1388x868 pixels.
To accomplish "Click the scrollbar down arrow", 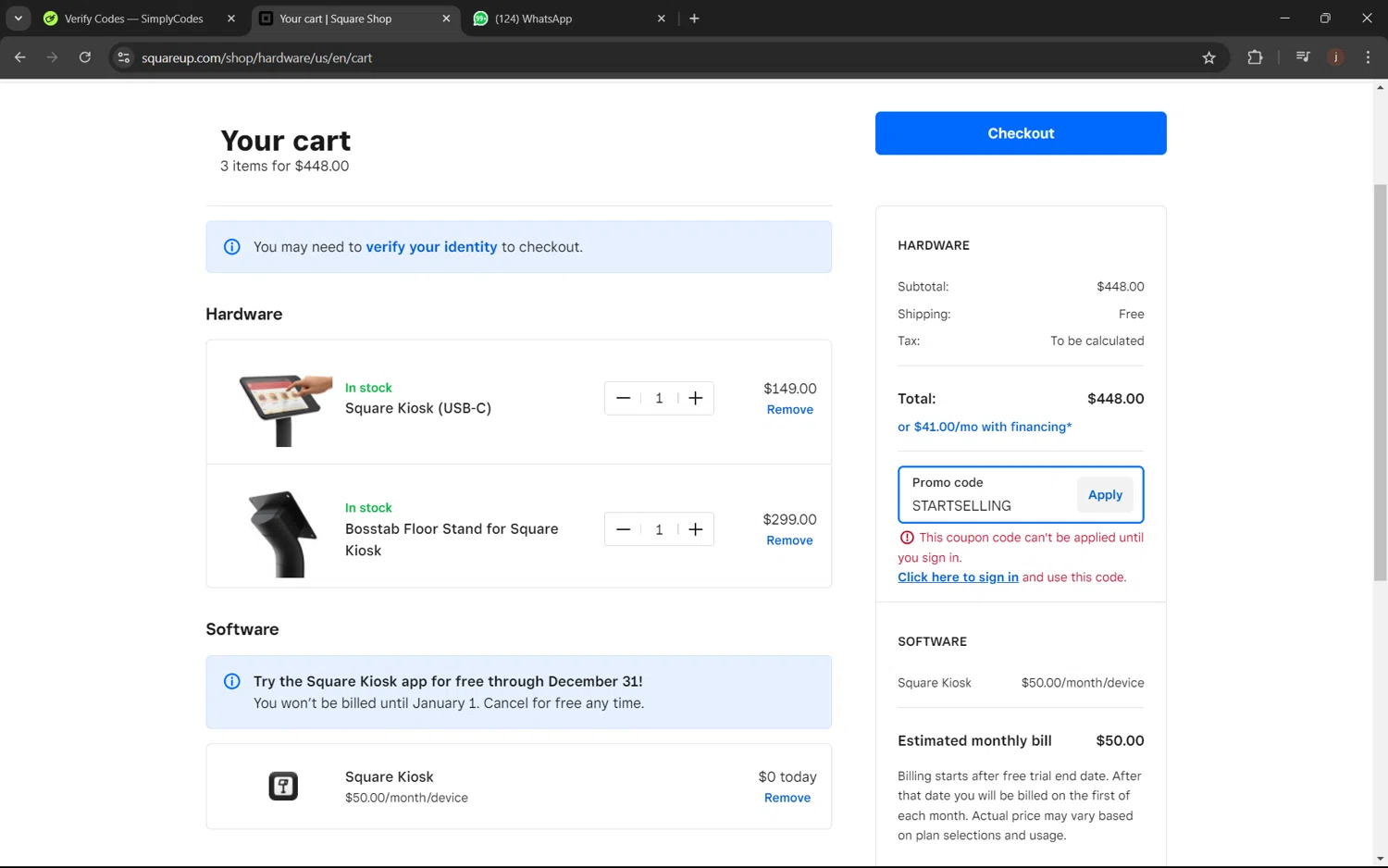I will [x=1380, y=860].
